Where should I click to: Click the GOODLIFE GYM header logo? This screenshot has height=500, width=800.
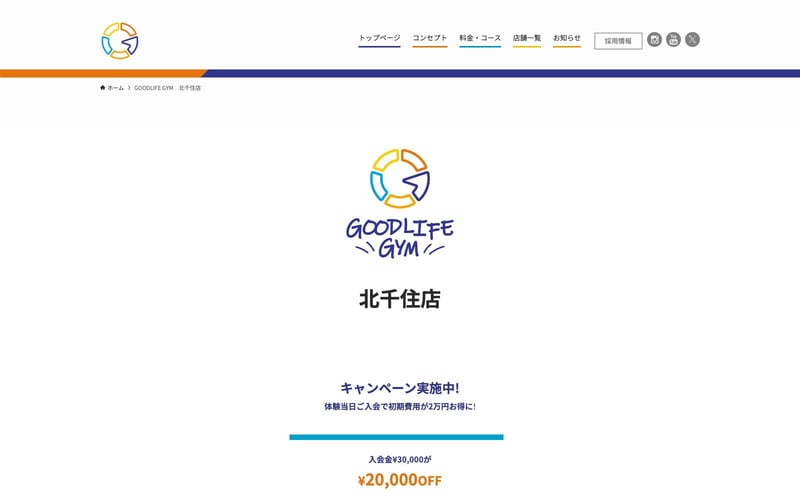pyautogui.click(x=120, y=40)
